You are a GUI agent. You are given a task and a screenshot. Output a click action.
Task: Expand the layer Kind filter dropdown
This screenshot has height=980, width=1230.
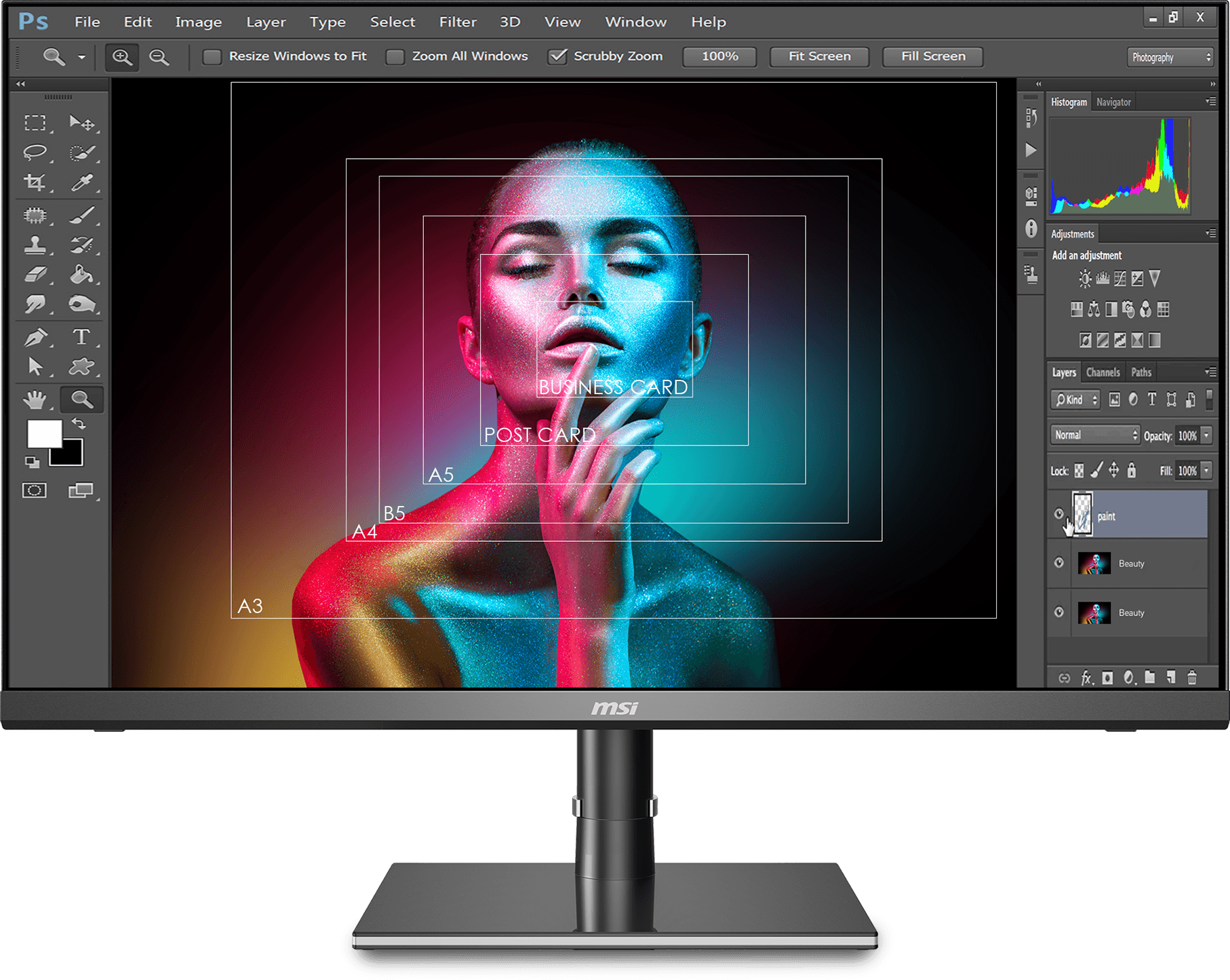1075,400
